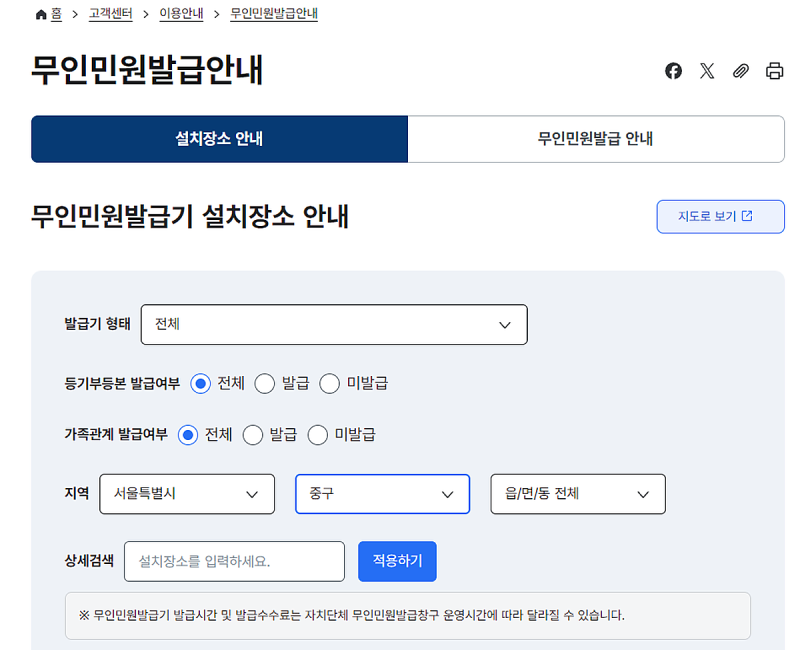This screenshot has height=650, width=800.
Task: Switch to 설치장소 안내 tab
Action: pos(219,139)
